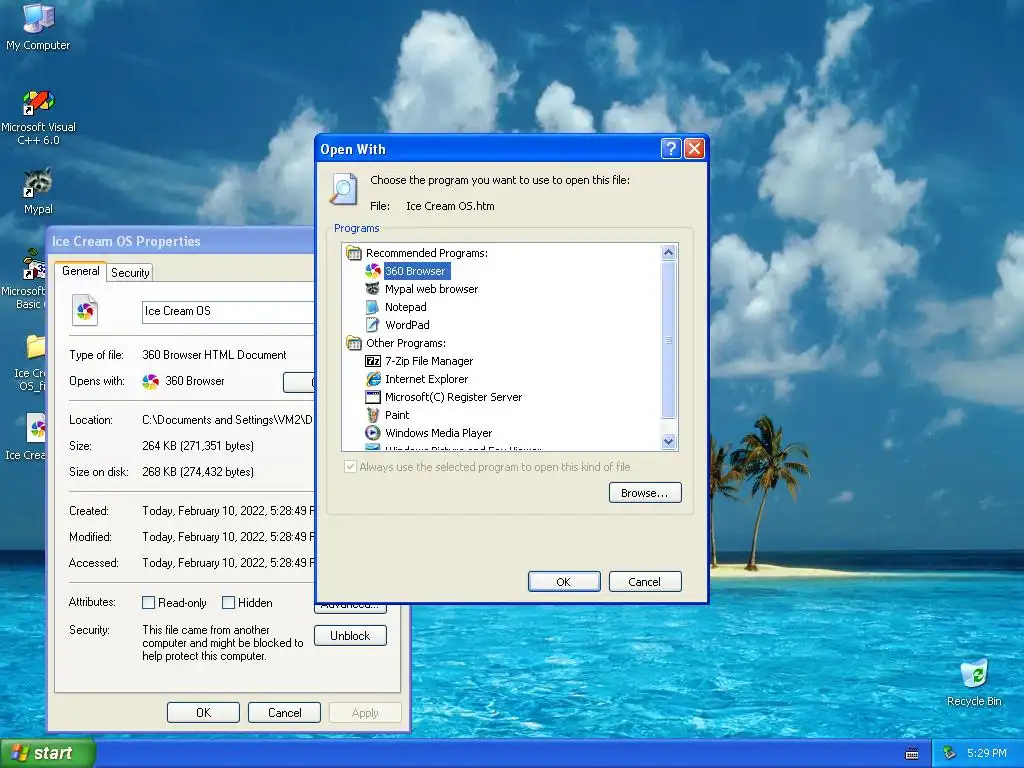This screenshot has width=1024, height=768.
Task: Click '360 Browser HTML Document' file type text
Action: pos(214,355)
